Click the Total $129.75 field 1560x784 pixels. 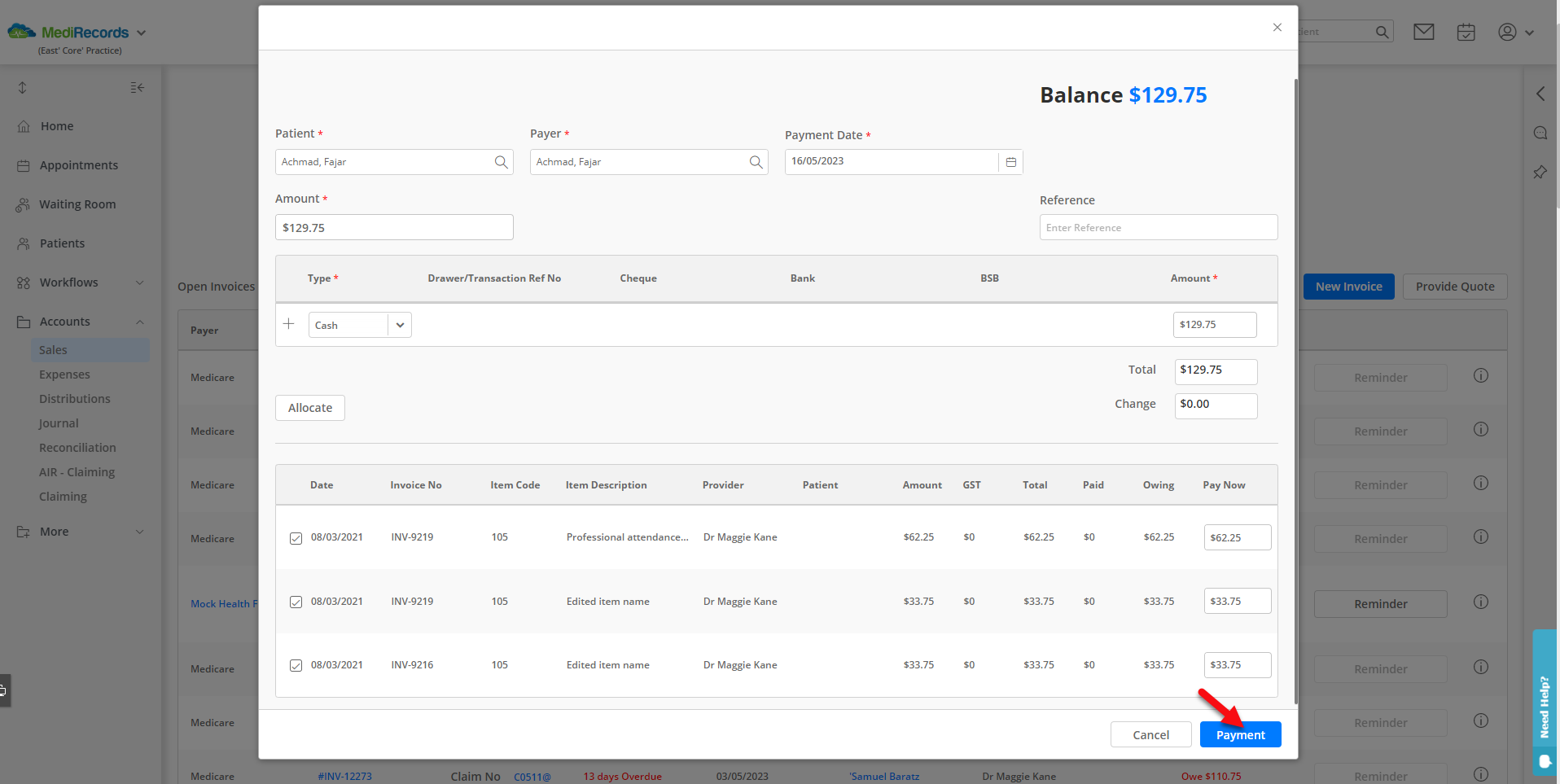[1216, 371]
